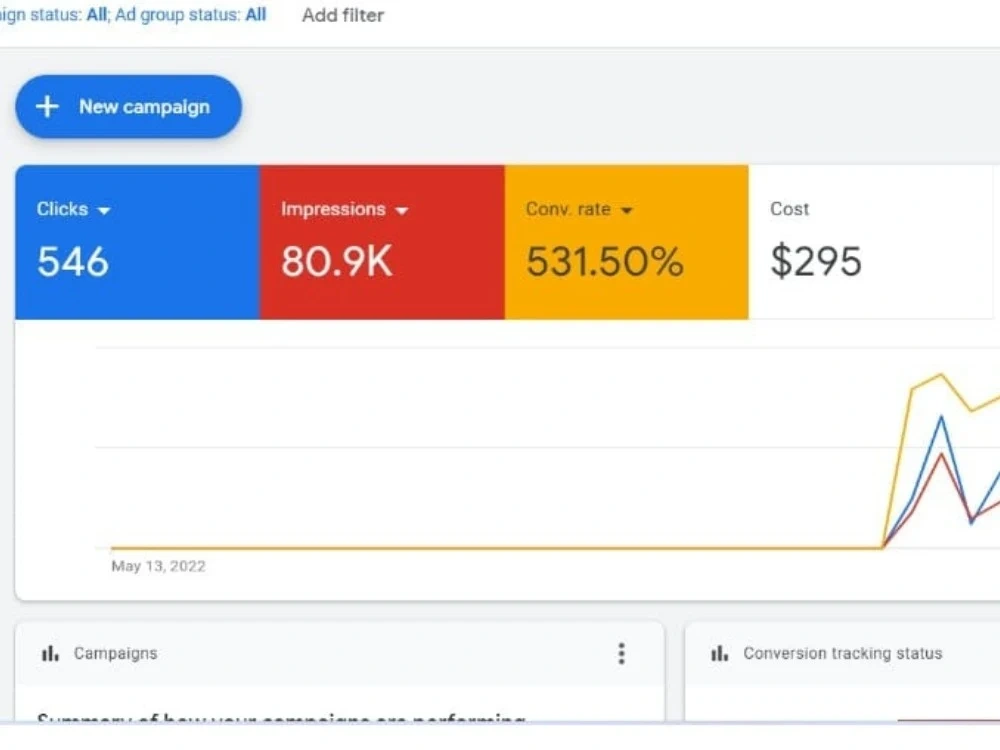Image resolution: width=1000 pixels, height=750 pixels.
Task: Click the Cost label text
Action: click(x=790, y=209)
